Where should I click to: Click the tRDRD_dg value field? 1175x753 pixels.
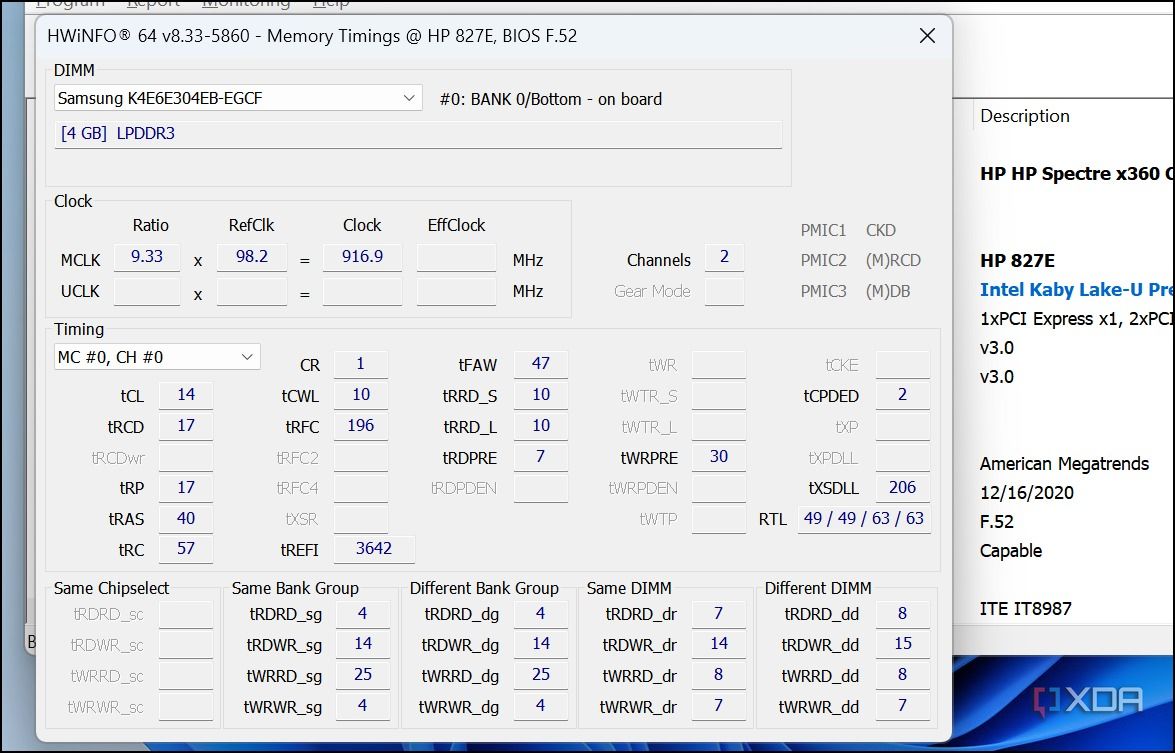pos(540,614)
